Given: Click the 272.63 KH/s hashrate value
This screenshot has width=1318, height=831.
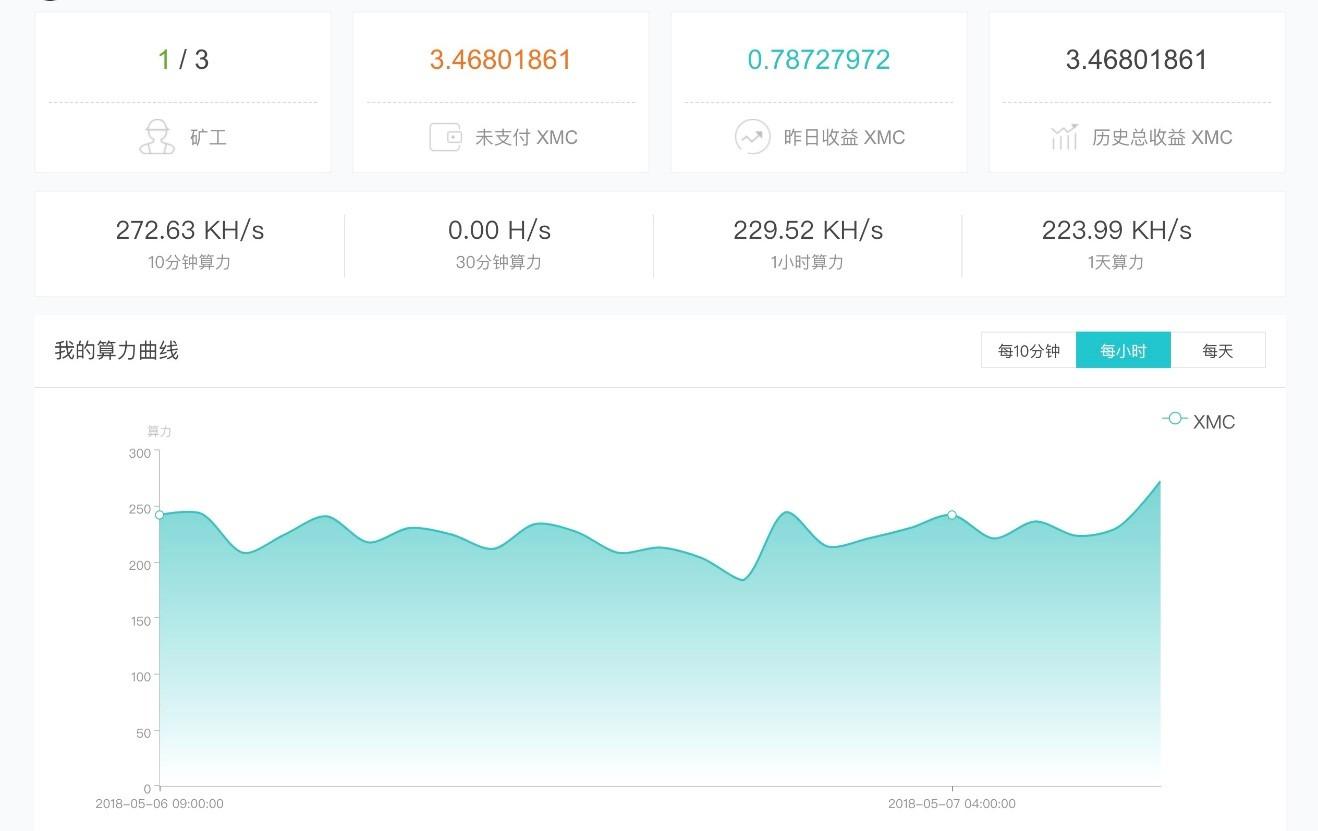Looking at the screenshot, I should click(x=190, y=230).
